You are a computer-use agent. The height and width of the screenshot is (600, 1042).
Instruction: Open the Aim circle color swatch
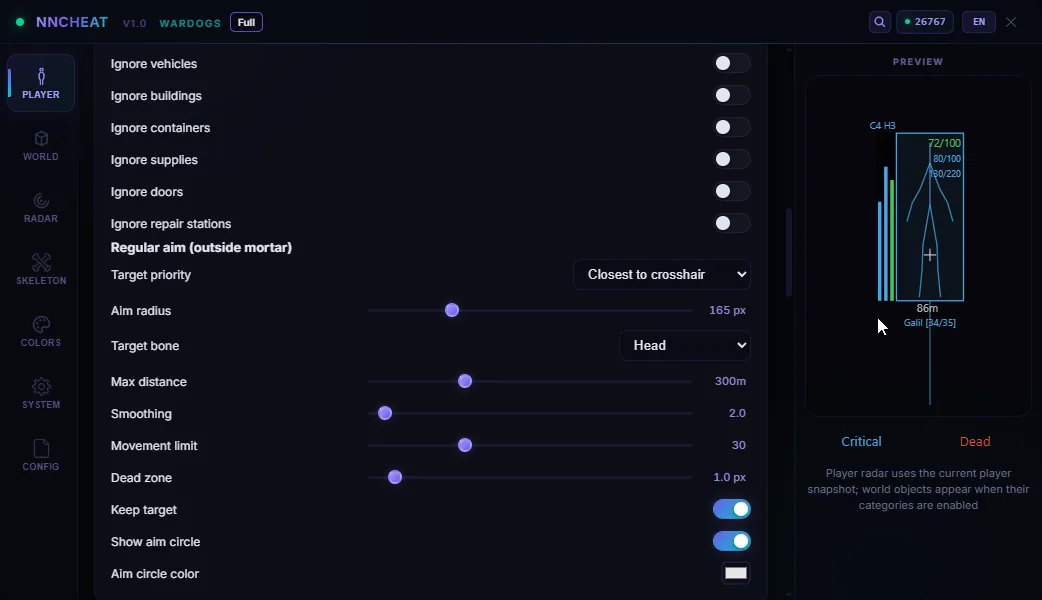pos(736,573)
